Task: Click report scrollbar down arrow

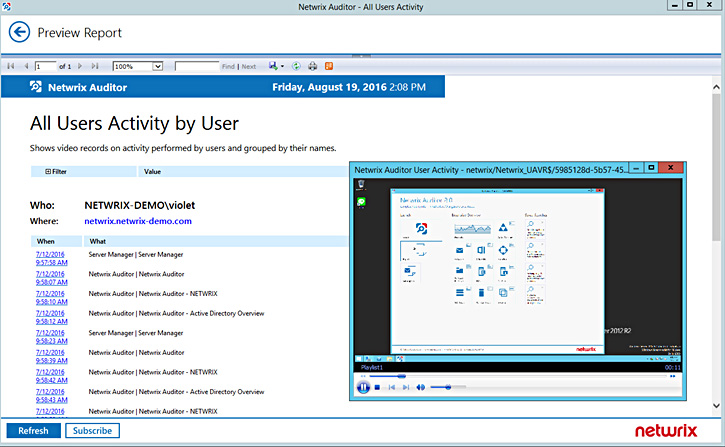Action: pyautogui.click(x=716, y=406)
